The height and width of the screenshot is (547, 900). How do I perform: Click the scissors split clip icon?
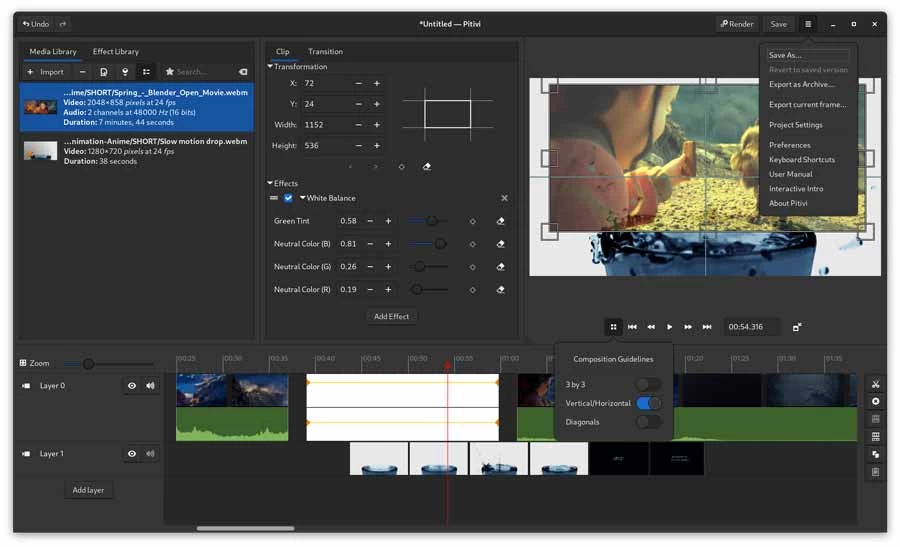(875, 384)
